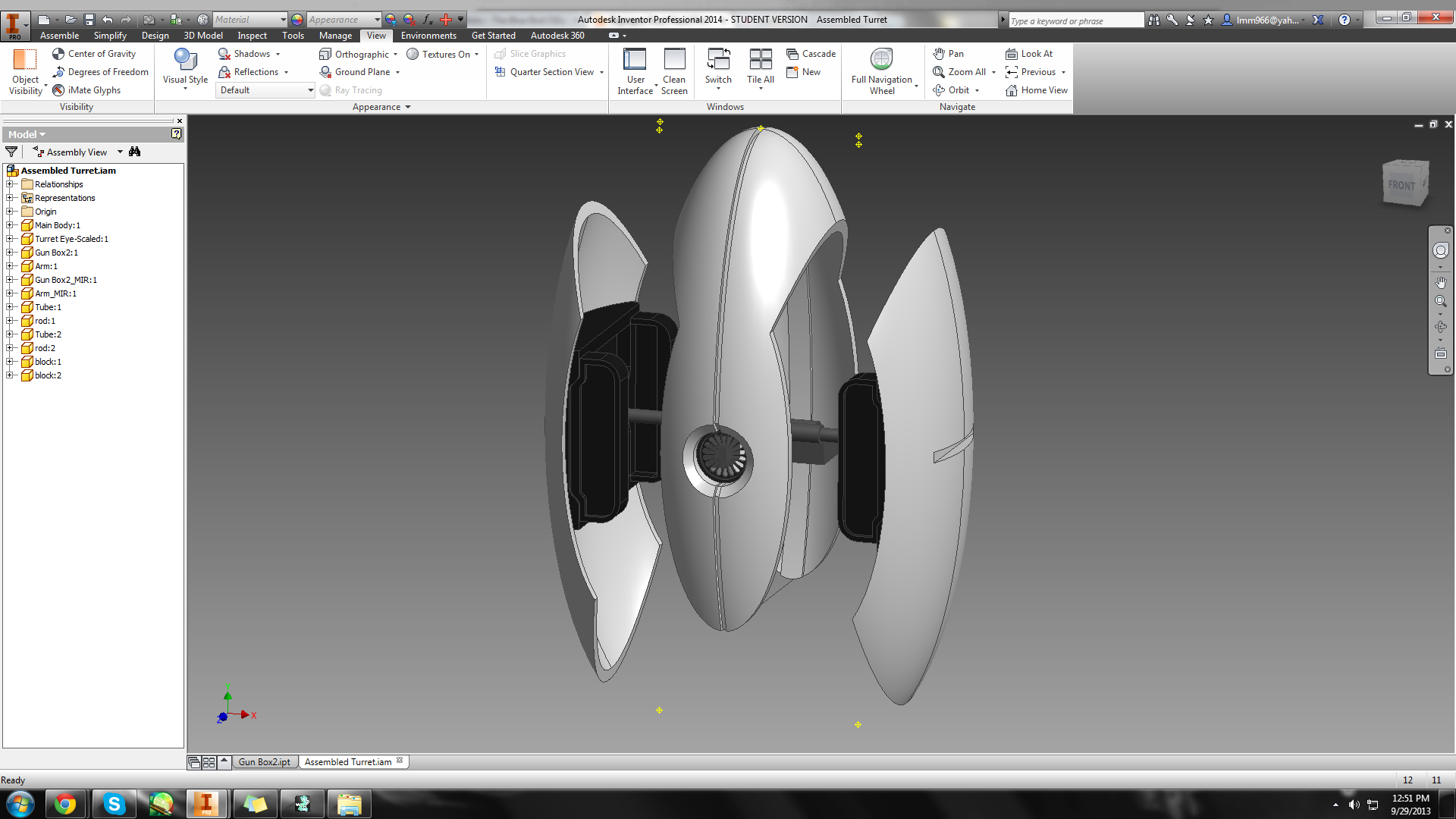Expand the Main Body:1 tree node
Image resolution: width=1456 pixels, height=819 pixels.
coord(10,225)
